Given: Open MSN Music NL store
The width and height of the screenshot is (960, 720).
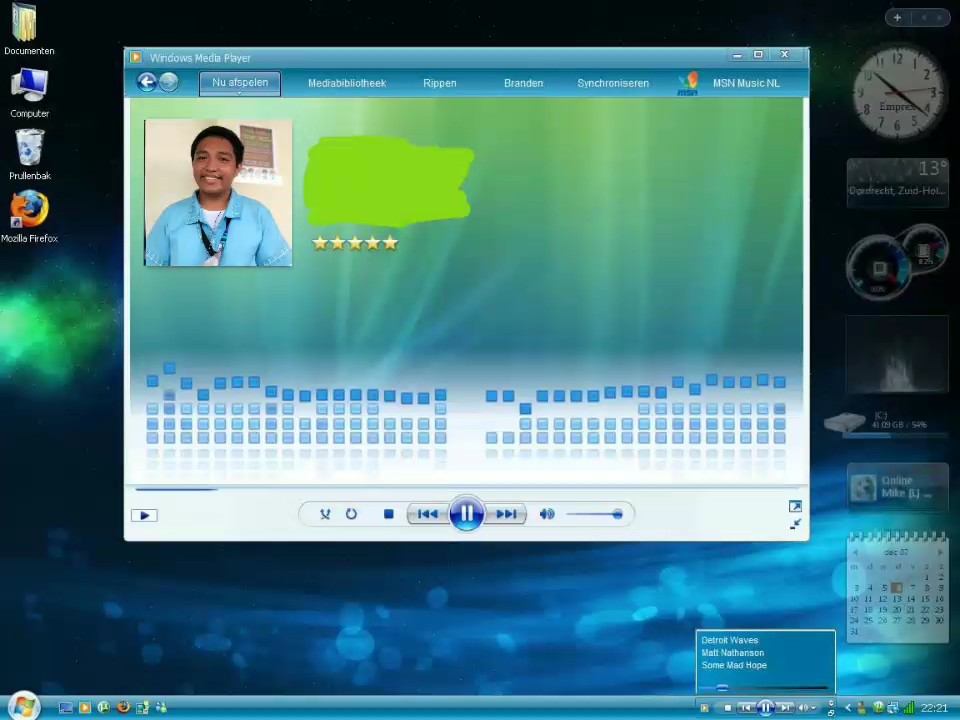Looking at the screenshot, I should pos(745,83).
